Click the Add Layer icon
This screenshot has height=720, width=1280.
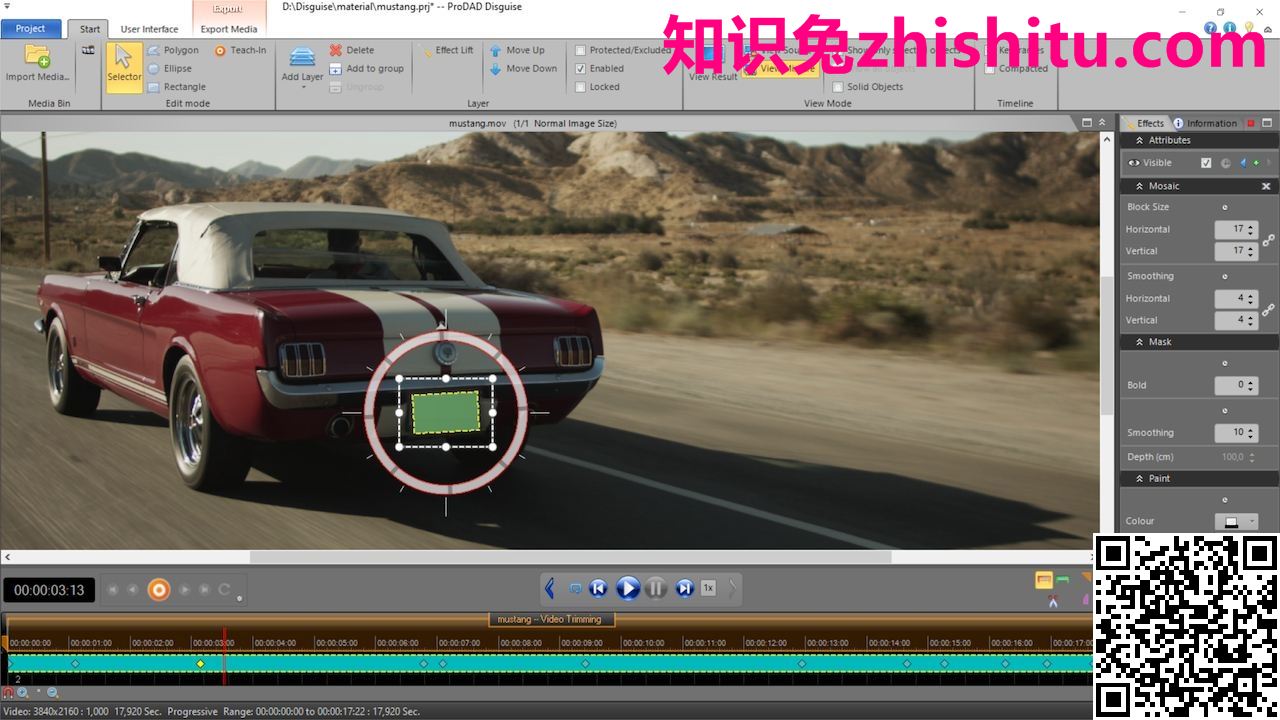coord(302,56)
